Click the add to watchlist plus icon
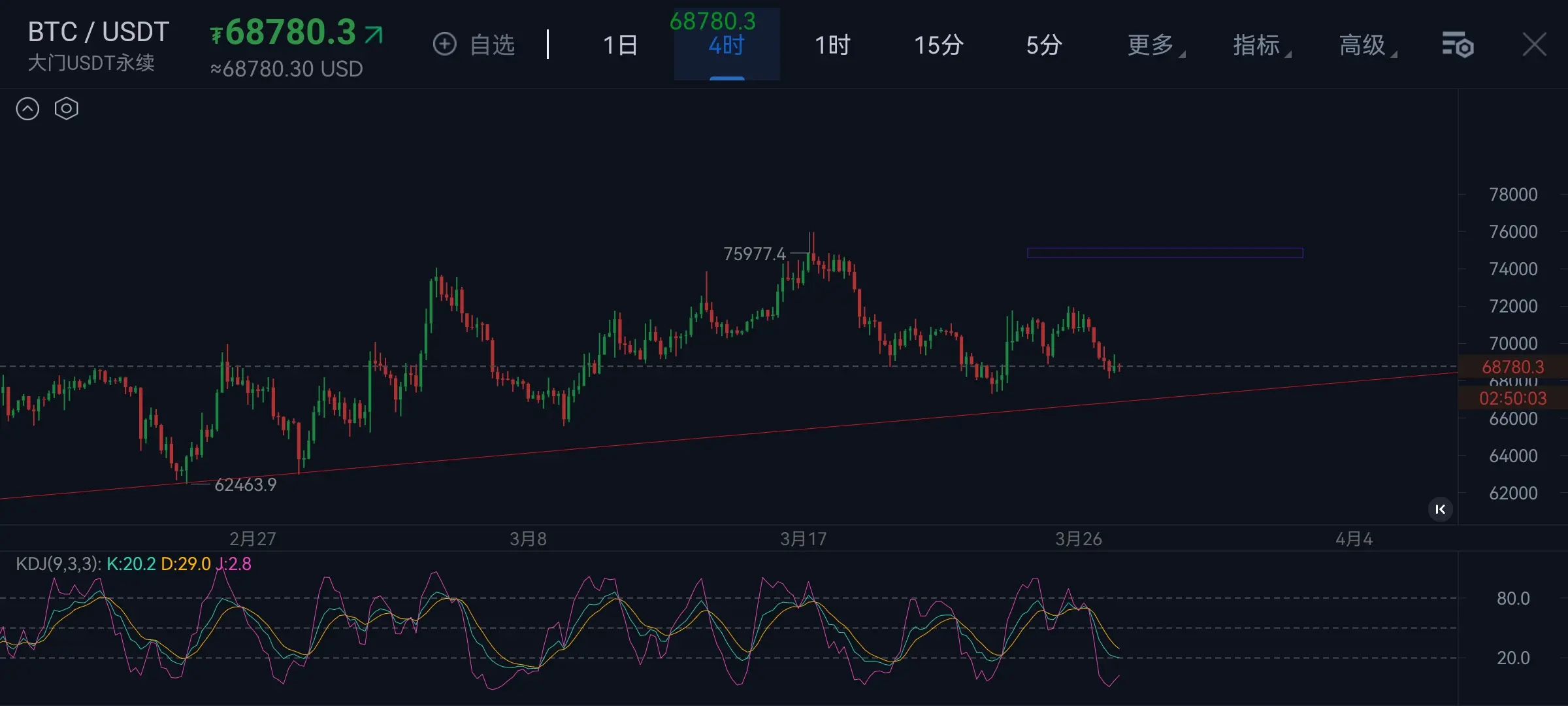 point(444,44)
